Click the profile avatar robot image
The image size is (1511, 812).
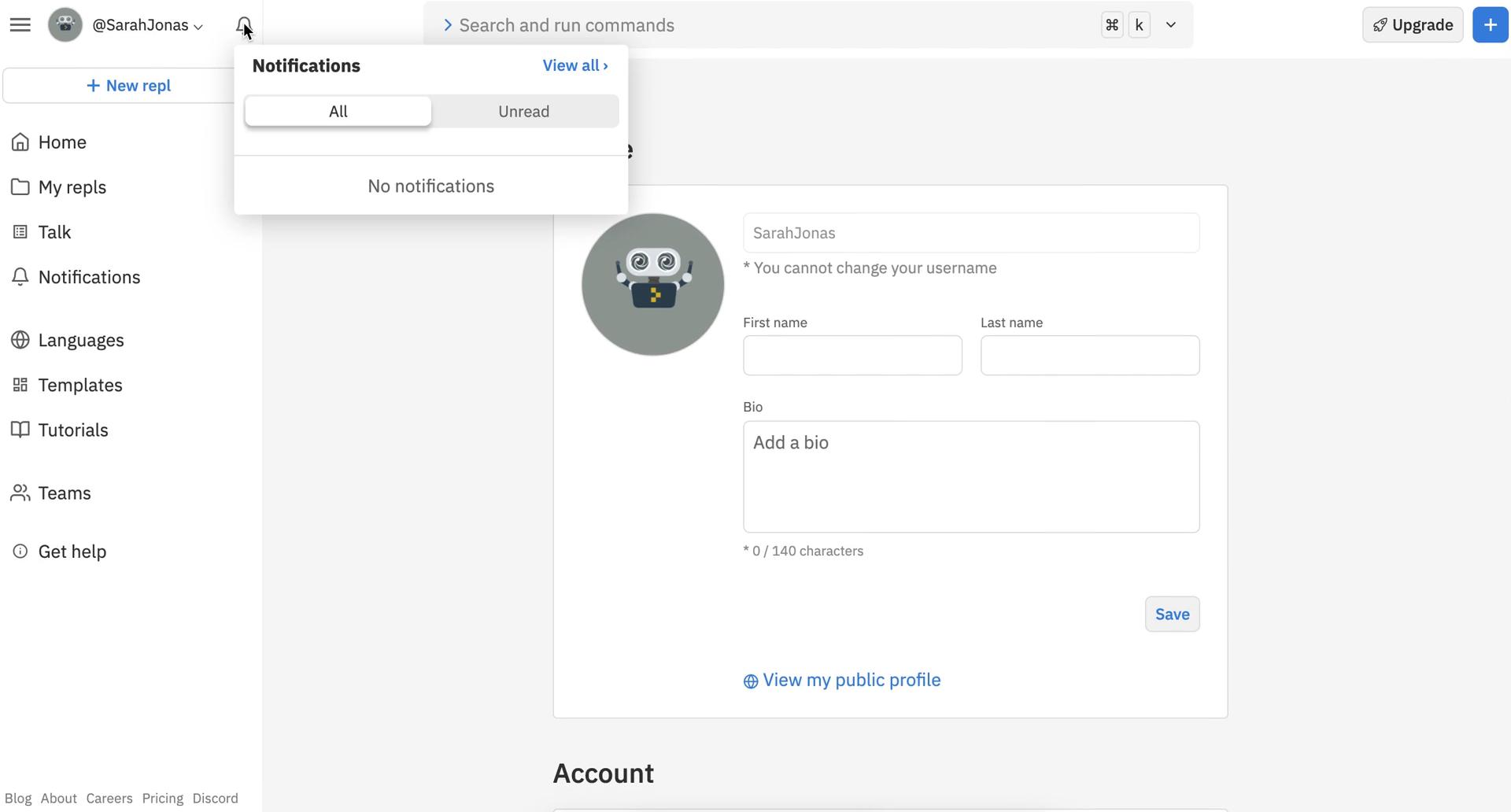[x=652, y=285]
